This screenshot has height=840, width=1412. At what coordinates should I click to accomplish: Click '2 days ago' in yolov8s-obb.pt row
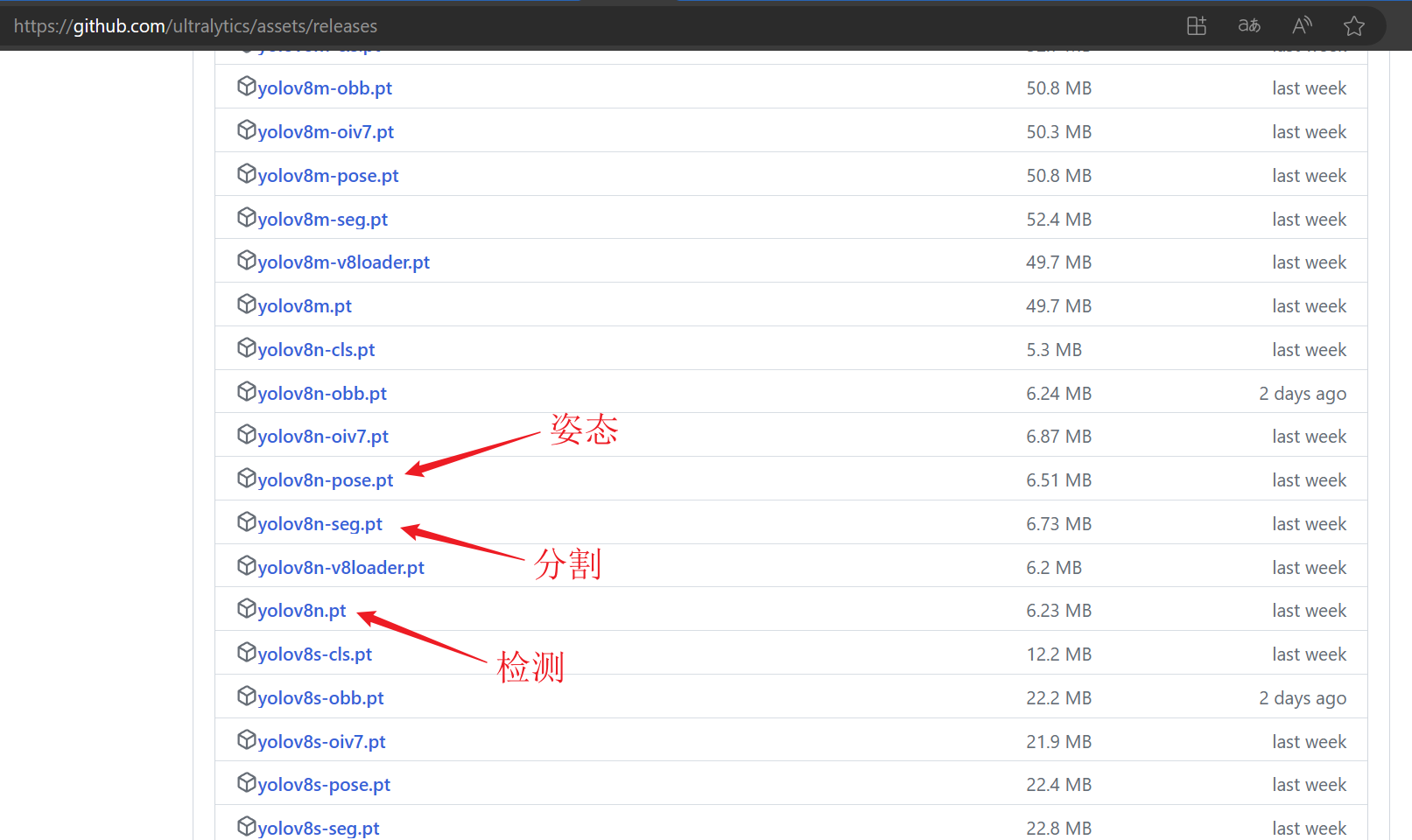(1303, 698)
